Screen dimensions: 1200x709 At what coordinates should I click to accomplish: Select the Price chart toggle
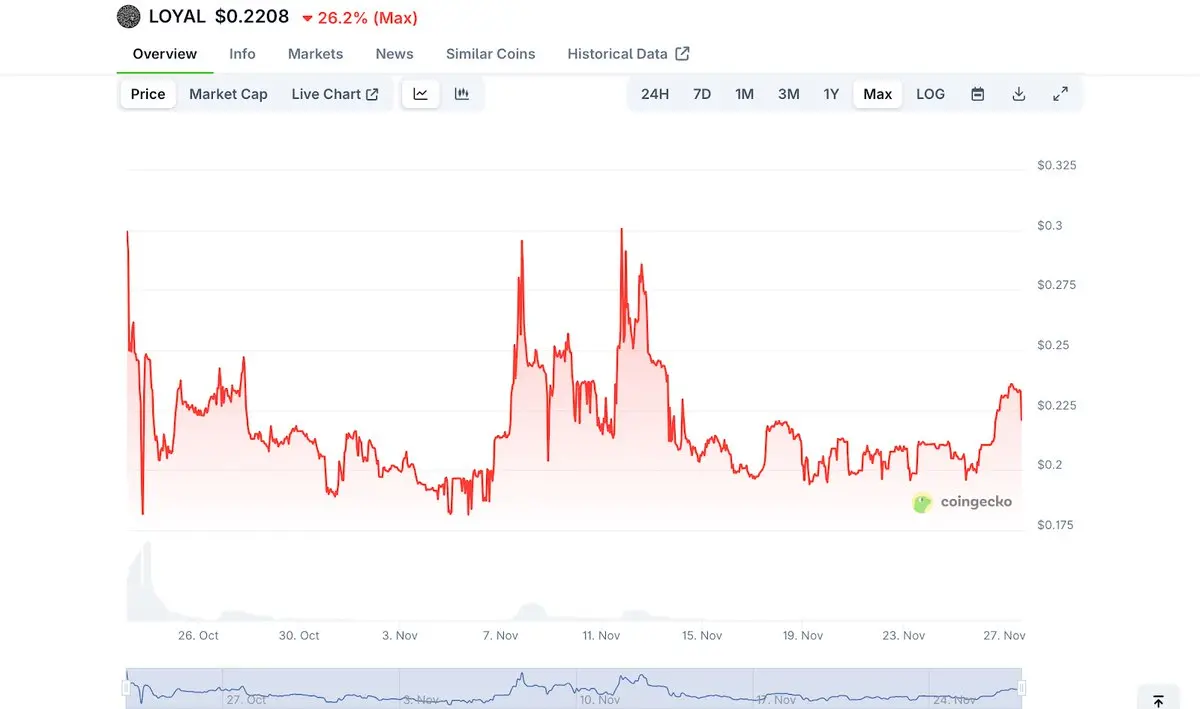tap(148, 94)
